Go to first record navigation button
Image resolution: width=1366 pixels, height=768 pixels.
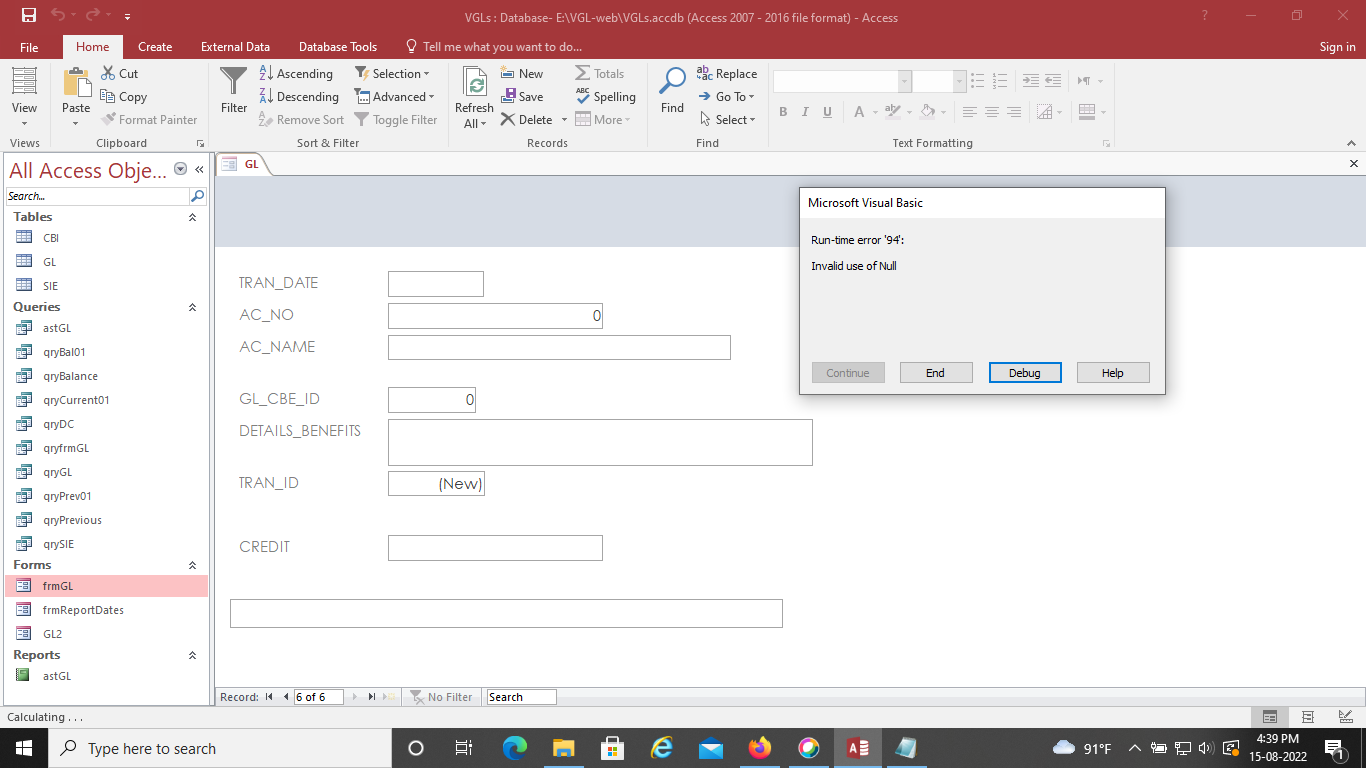[269, 697]
